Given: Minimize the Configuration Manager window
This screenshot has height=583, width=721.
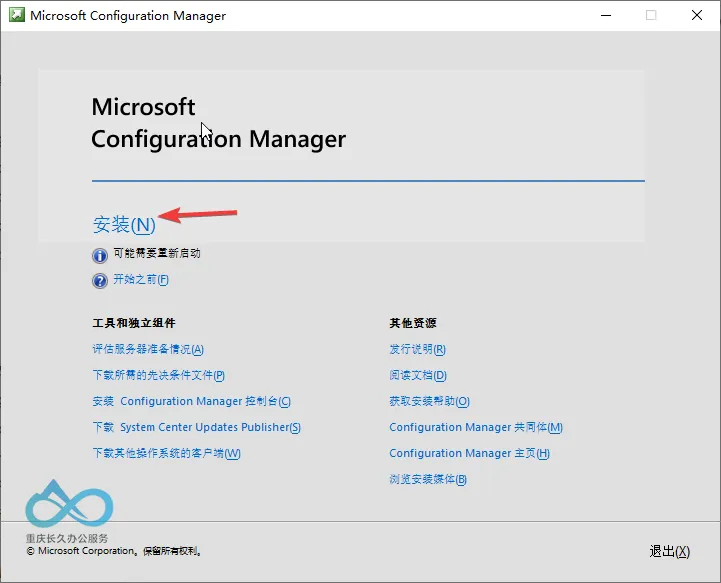Looking at the screenshot, I should click(x=606, y=15).
